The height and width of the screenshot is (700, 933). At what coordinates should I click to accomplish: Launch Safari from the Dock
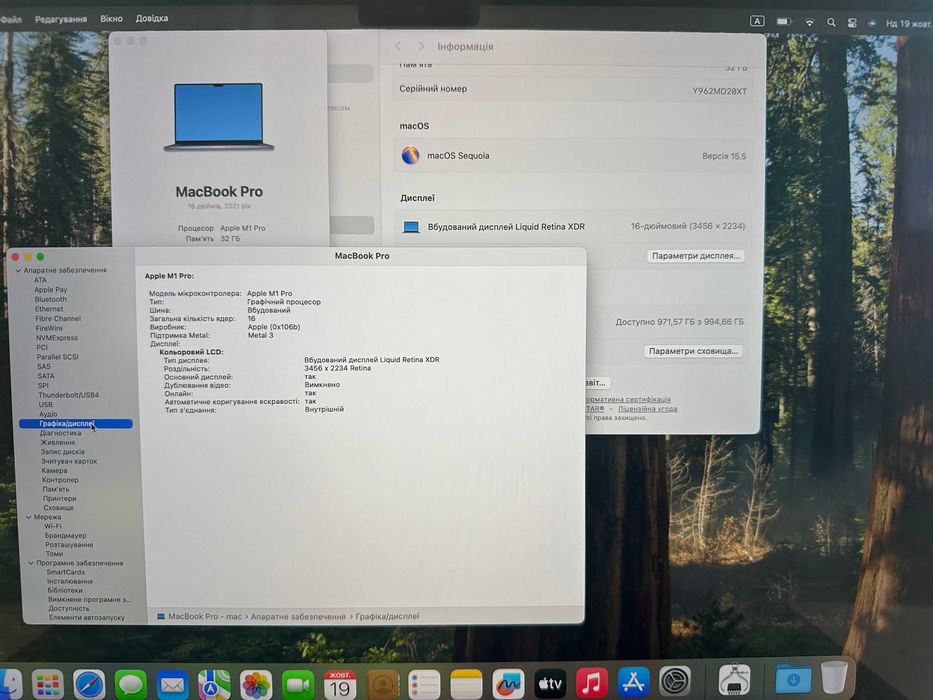89,685
